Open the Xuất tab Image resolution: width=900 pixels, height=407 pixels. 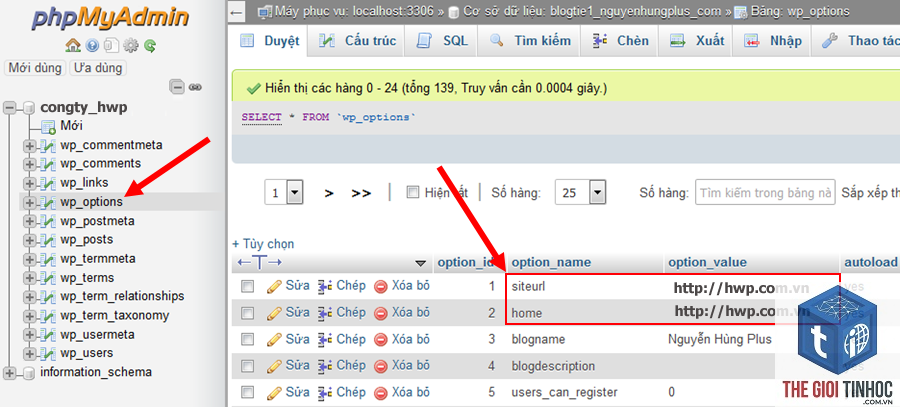697,41
